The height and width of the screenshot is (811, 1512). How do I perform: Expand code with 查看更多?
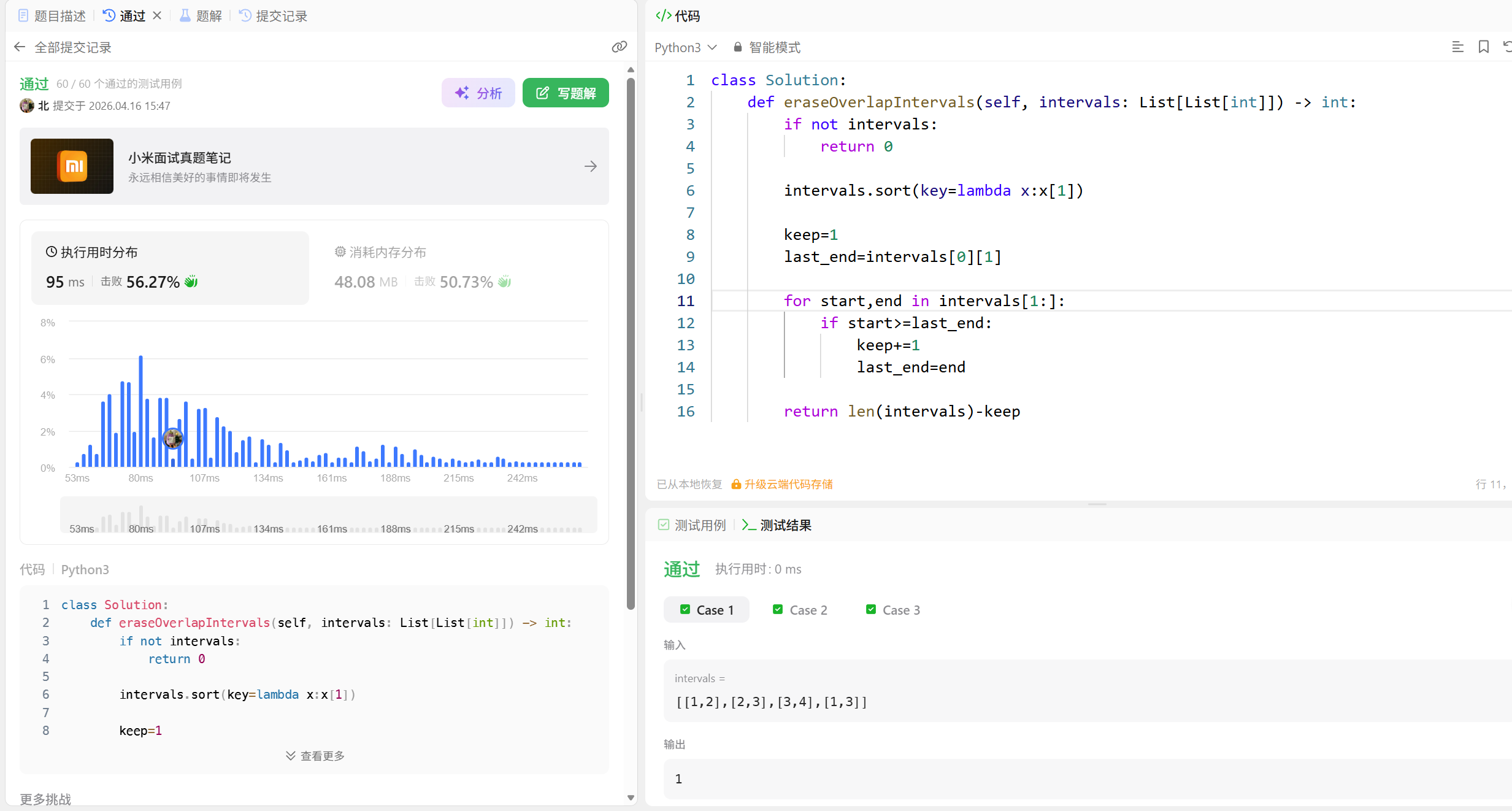pyautogui.click(x=315, y=756)
